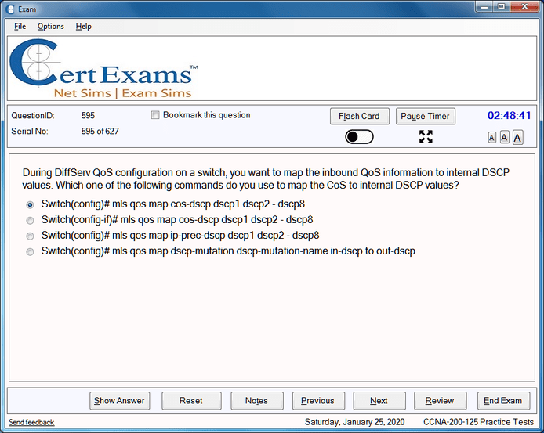Image resolution: width=544 pixels, height=433 pixels.
Task: Close the Exam window
Action: point(525,7)
